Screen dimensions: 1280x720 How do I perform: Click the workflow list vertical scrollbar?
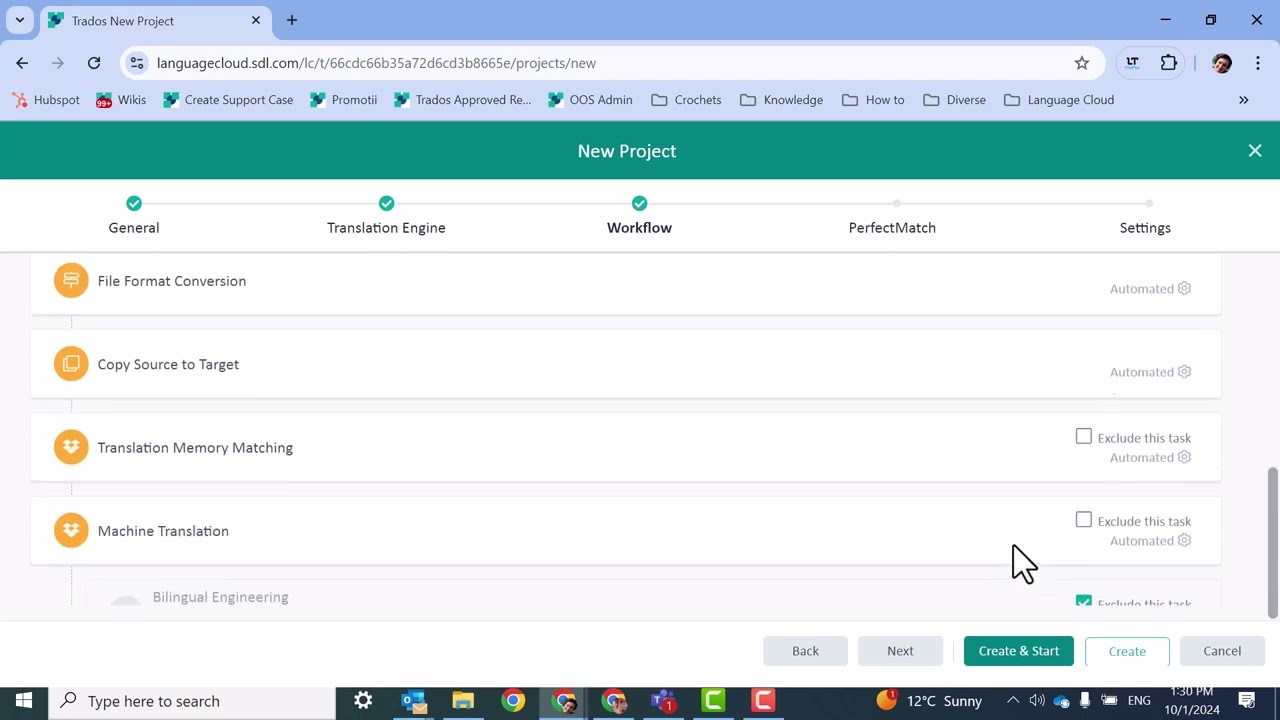click(x=1273, y=542)
